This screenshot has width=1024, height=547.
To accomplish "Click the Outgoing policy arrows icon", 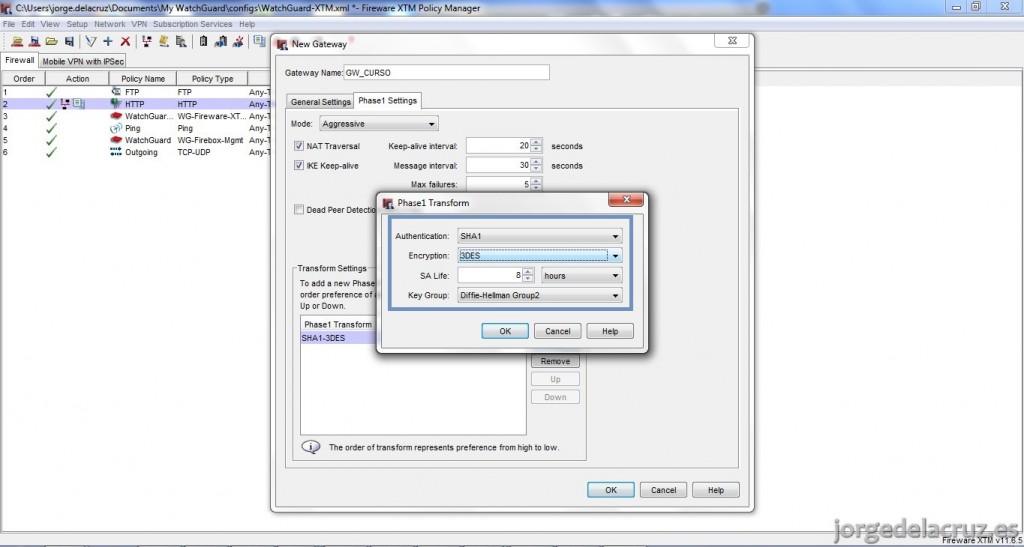I will (116, 152).
